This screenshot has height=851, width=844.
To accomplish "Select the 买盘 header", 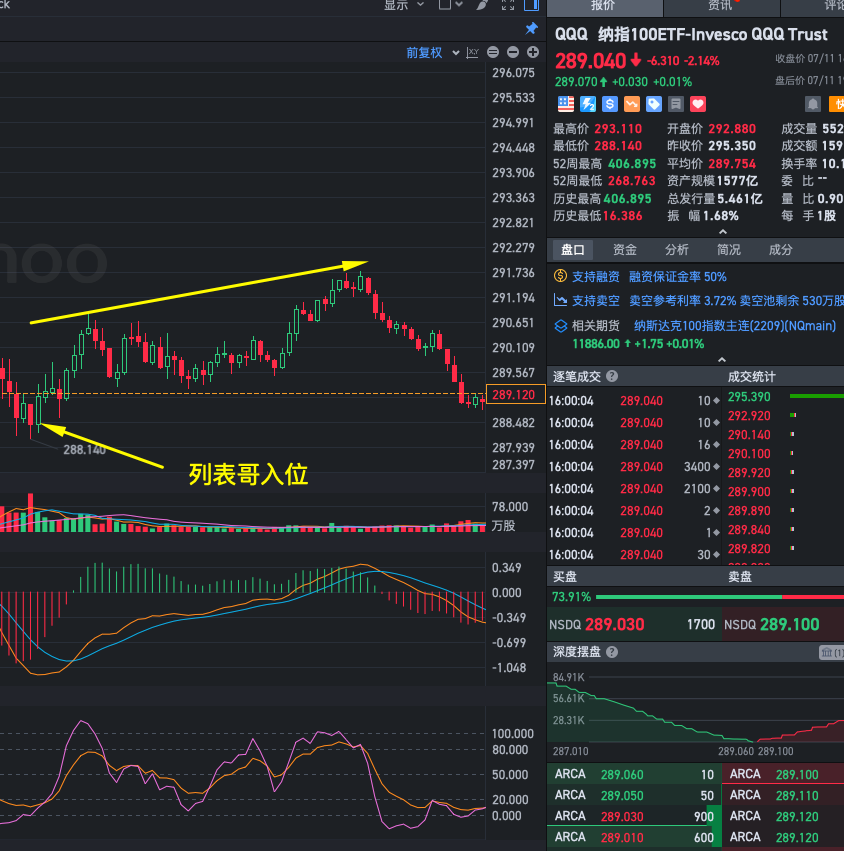I will (564, 576).
